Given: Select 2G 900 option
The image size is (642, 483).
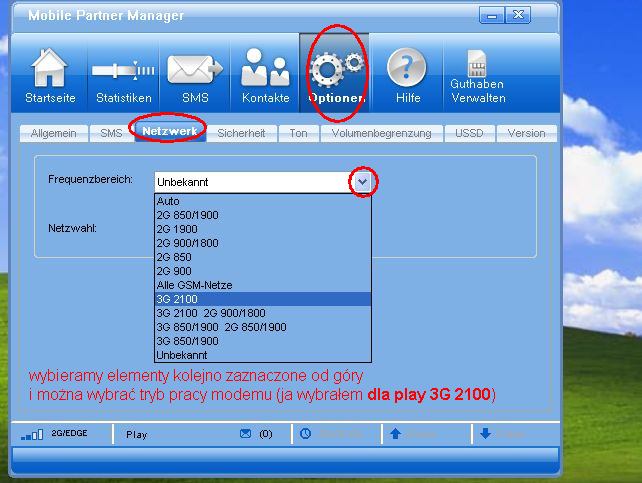Looking at the screenshot, I should 263,271.
